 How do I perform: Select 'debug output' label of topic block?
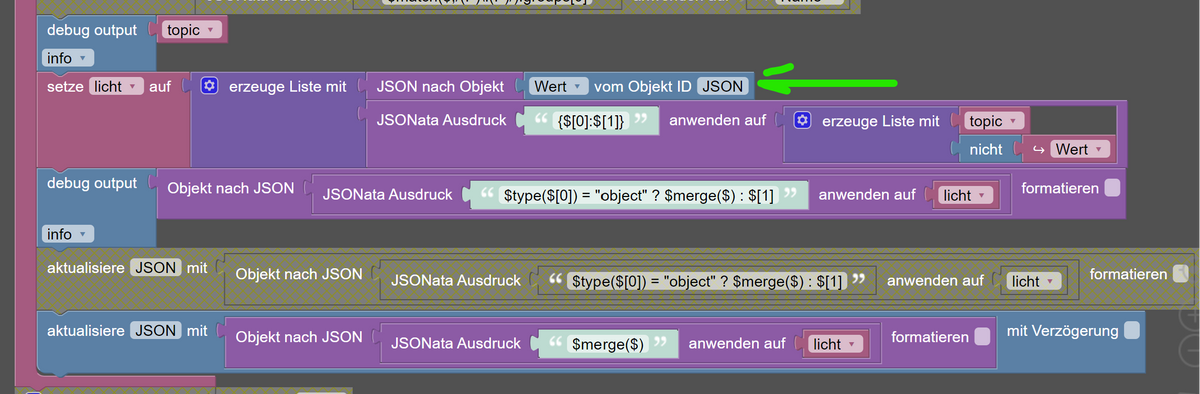[92, 30]
